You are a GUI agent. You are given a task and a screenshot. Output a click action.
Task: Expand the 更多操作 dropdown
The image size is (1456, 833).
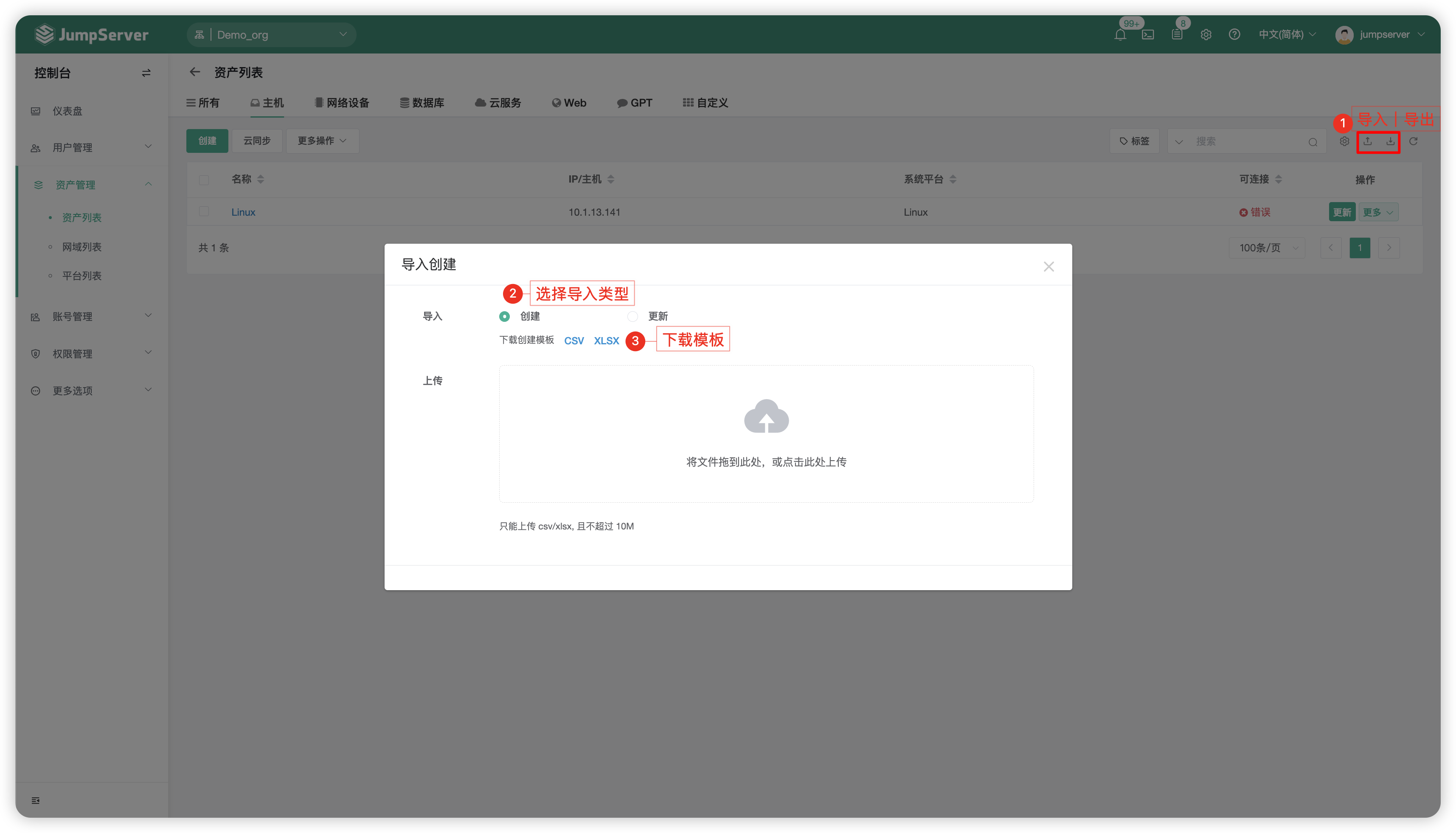click(x=322, y=141)
